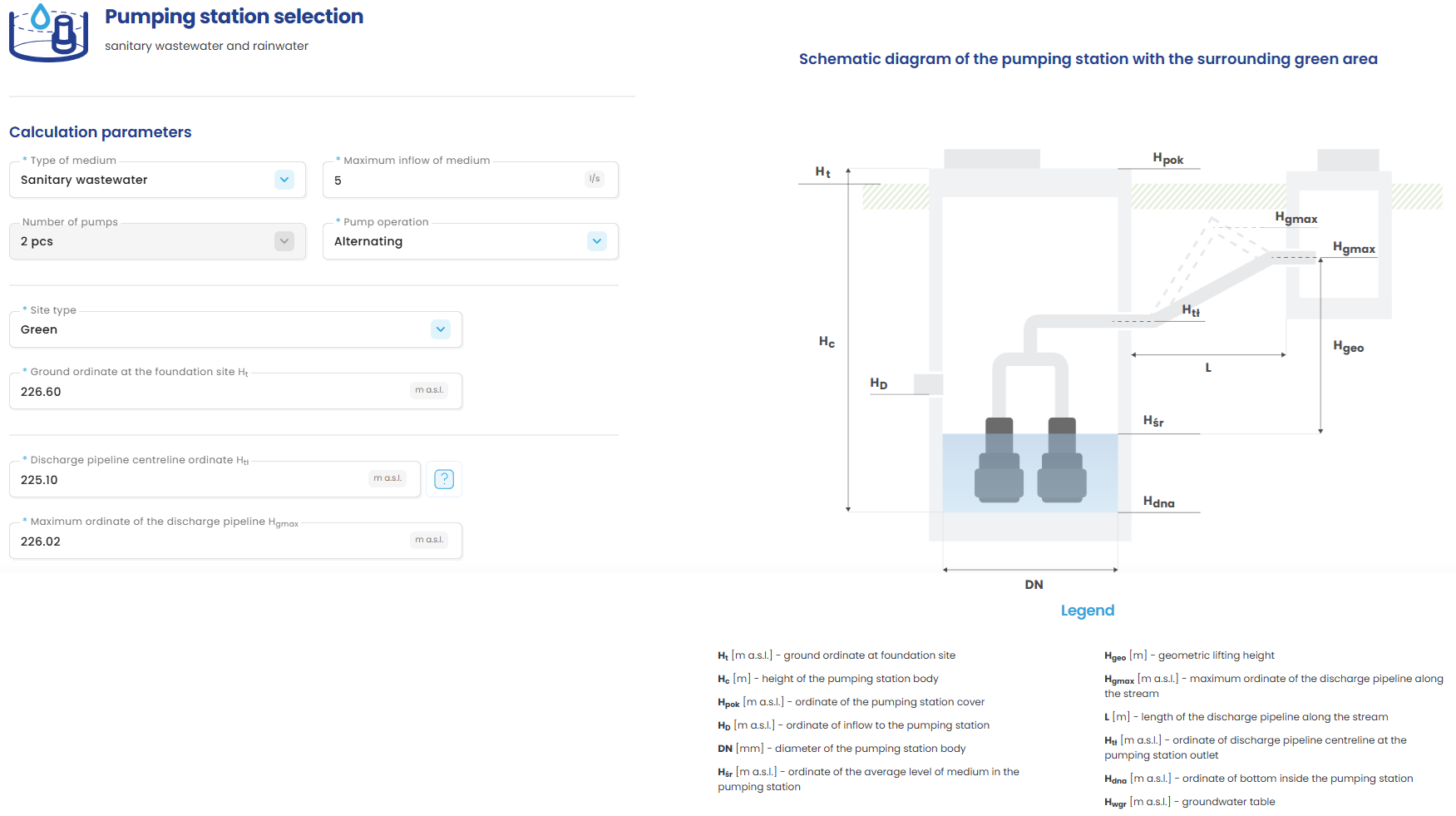Screen dimensions: 1456x816
Task: Select the Sanitary wastewater option label
Action: click(83, 180)
